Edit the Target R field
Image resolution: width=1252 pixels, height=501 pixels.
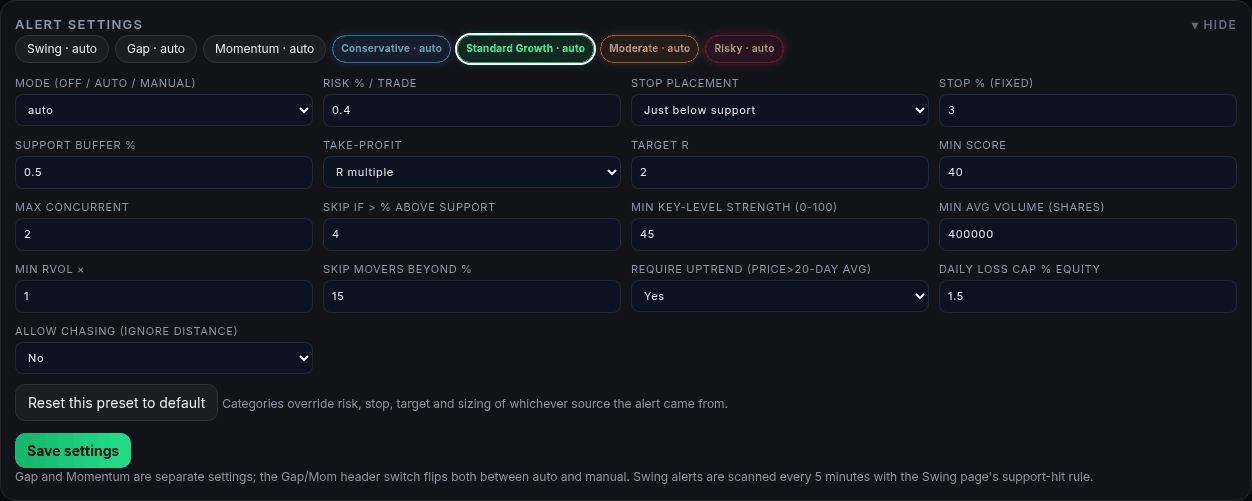[780, 172]
